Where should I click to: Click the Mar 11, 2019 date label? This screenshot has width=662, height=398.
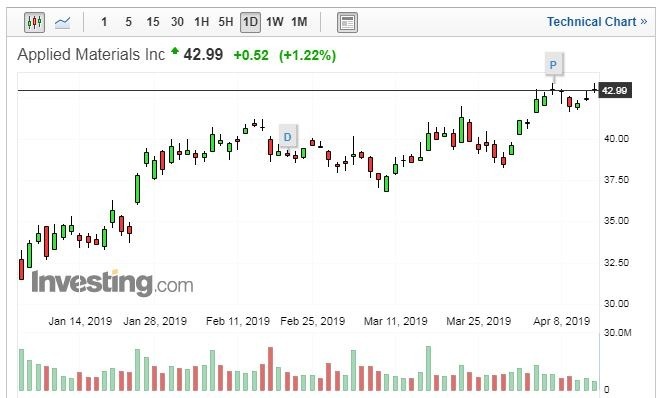tap(396, 321)
